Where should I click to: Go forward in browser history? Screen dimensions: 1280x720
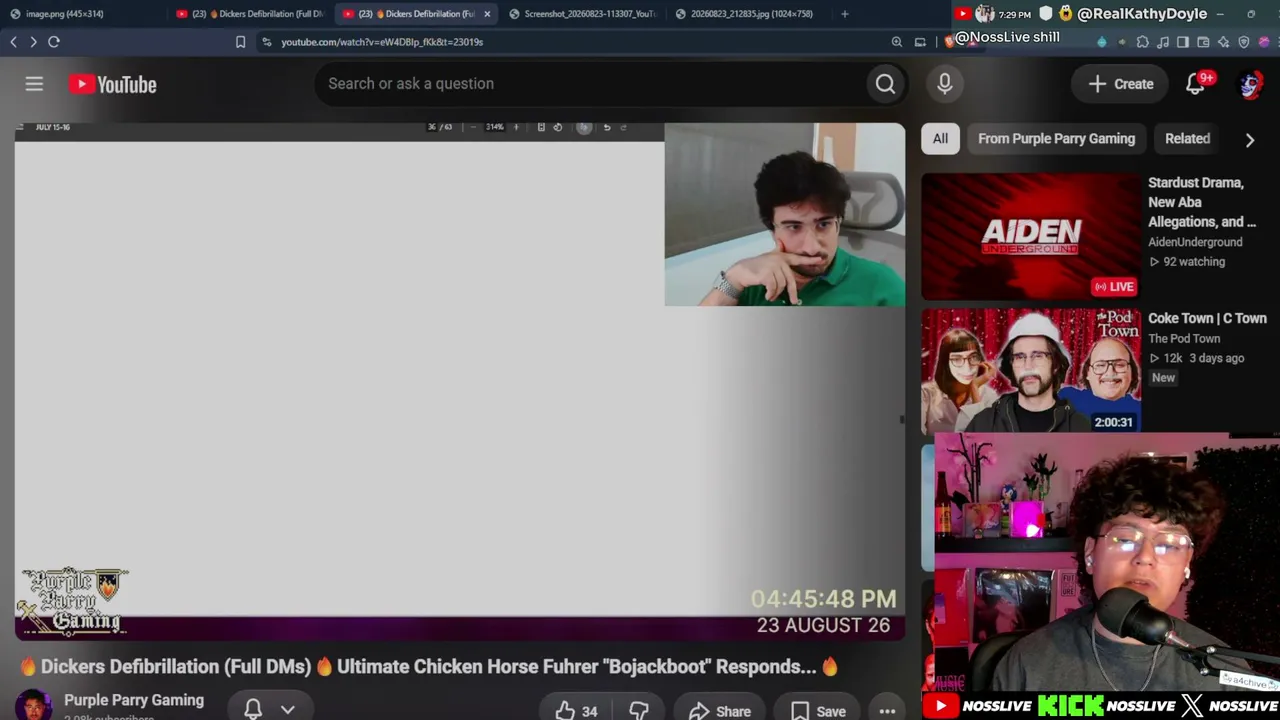coord(33,42)
